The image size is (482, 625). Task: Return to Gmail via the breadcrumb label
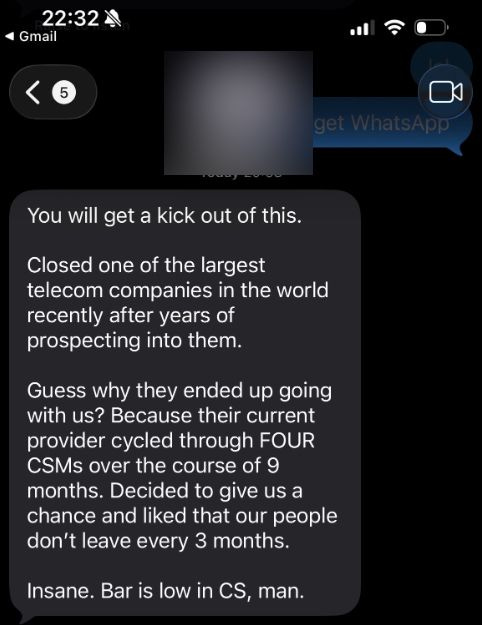[38, 36]
